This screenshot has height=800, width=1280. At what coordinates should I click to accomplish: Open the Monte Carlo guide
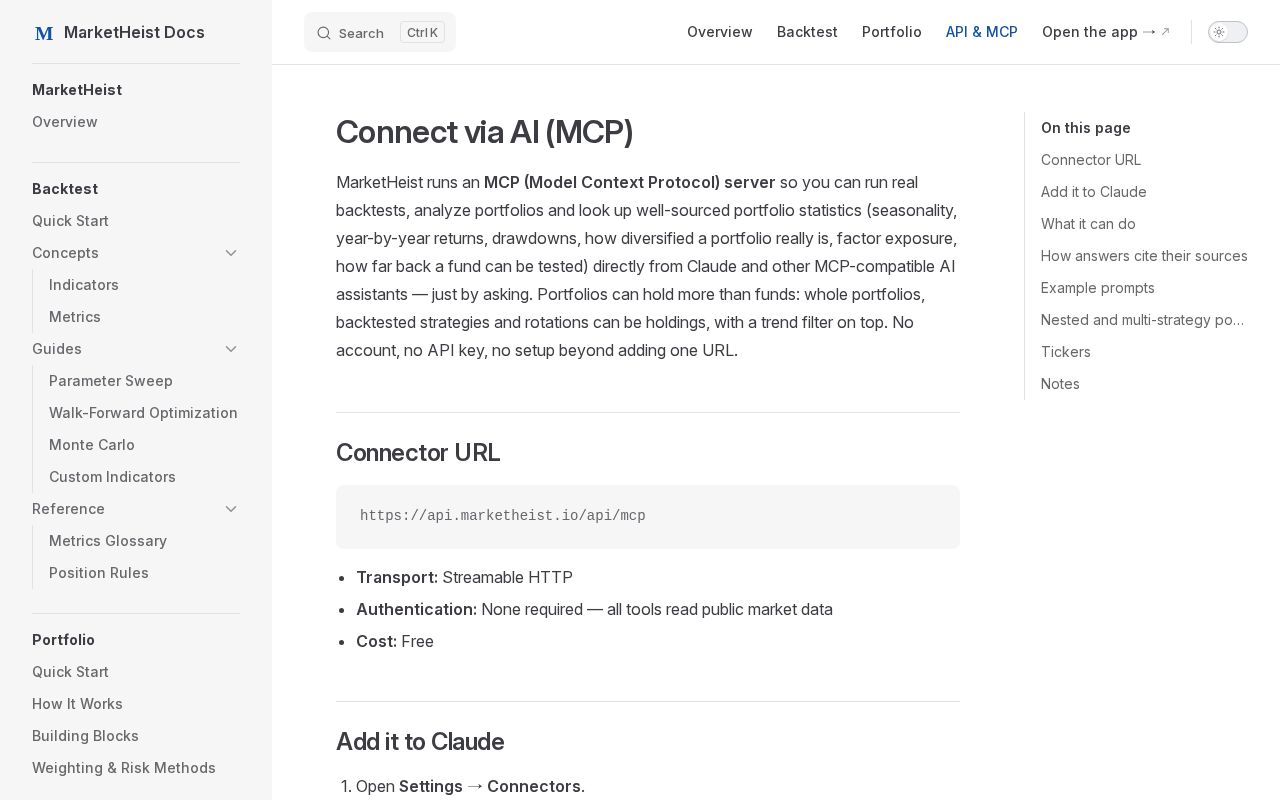pos(92,445)
